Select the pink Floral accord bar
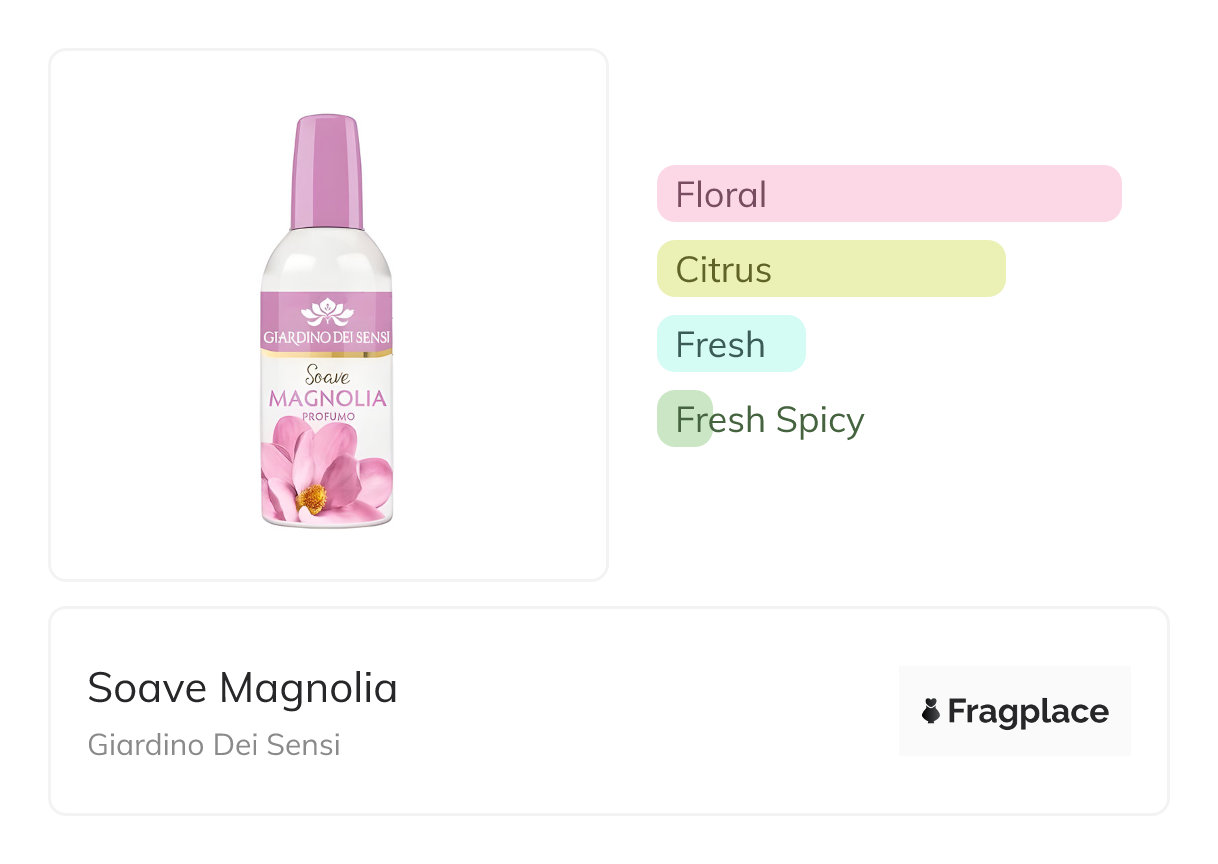Viewport: 1218px width, 864px height. 889,193
